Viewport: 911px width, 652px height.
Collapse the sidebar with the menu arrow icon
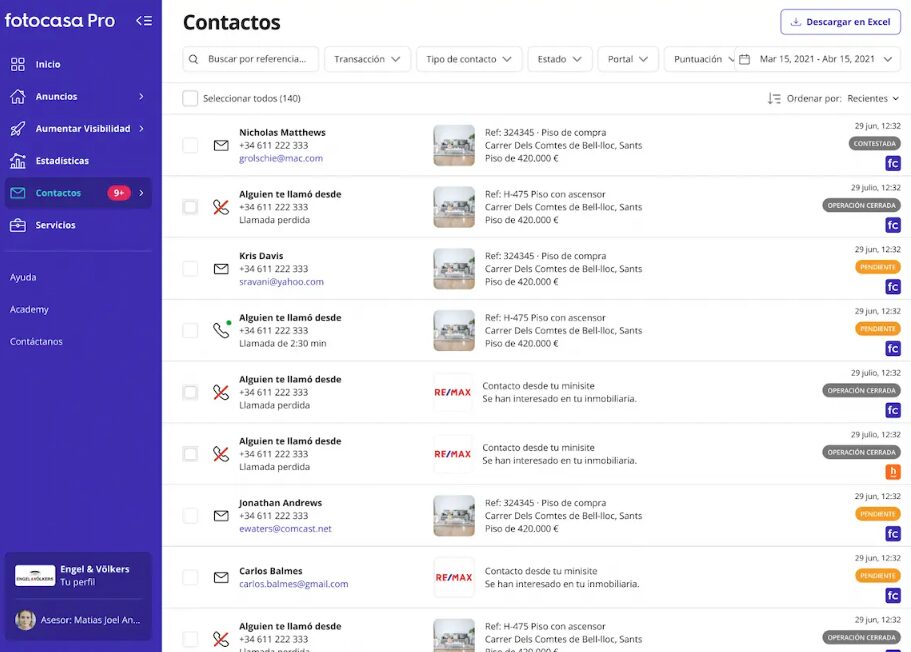pos(144,21)
